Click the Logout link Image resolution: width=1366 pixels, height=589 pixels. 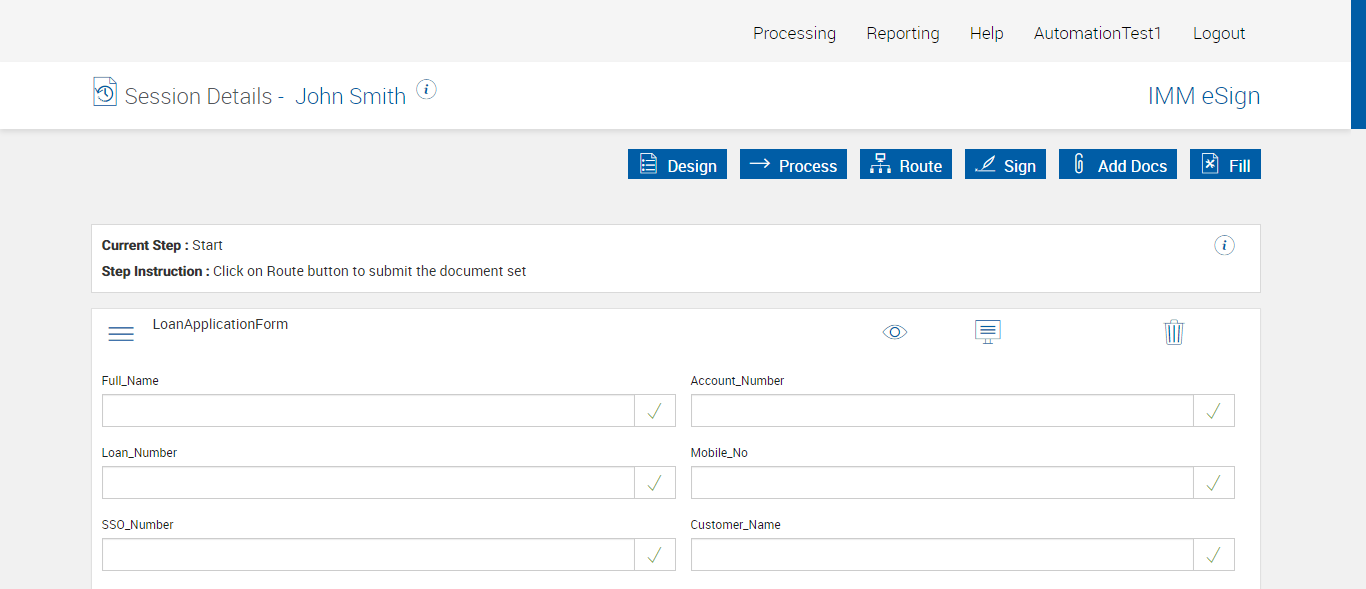click(x=1219, y=33)
